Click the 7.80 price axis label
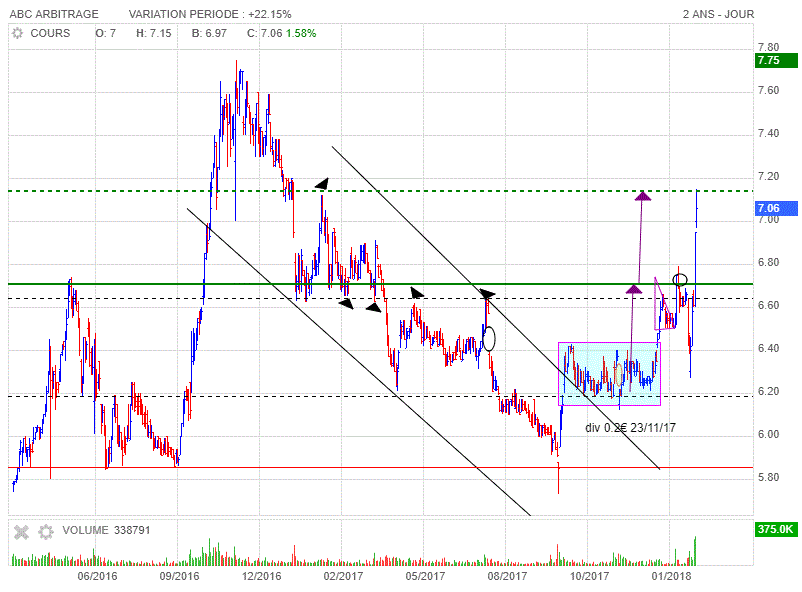Screen dimensions: 802x592 pyautogui.click(x=768, y=48)
